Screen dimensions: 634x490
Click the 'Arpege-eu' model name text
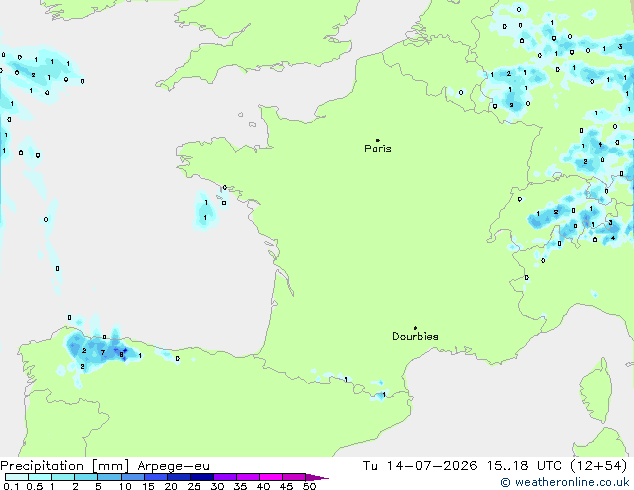(173, 466)
